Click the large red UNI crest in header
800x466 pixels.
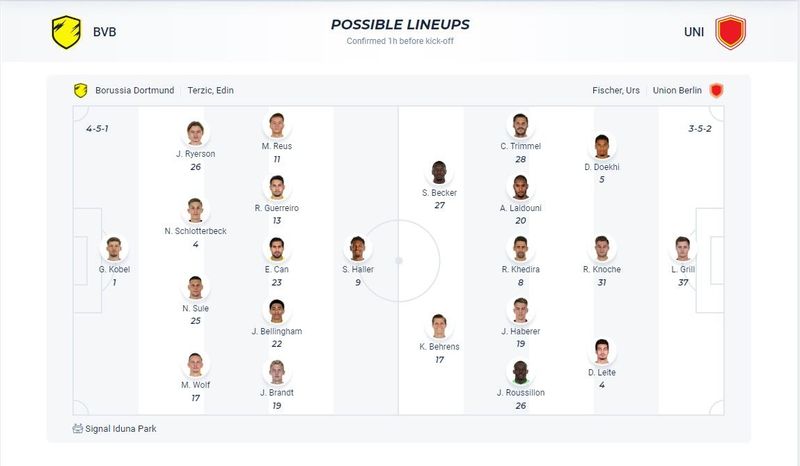[730, 32]
